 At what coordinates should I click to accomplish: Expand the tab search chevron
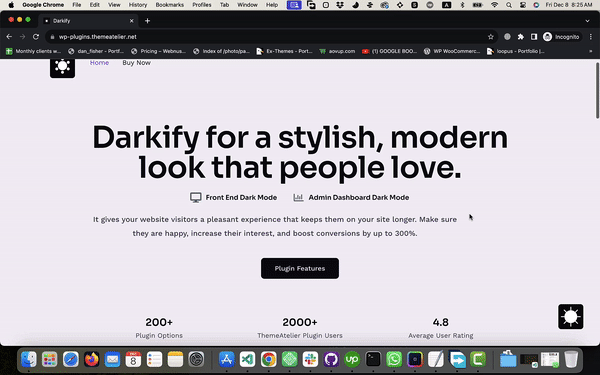(587, 21)
